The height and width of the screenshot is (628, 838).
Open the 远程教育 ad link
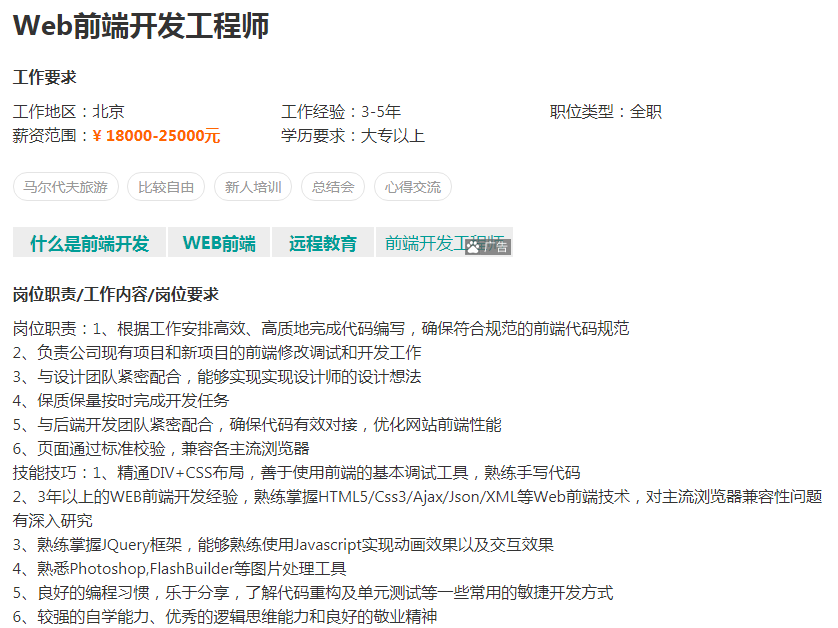point(323,243)
